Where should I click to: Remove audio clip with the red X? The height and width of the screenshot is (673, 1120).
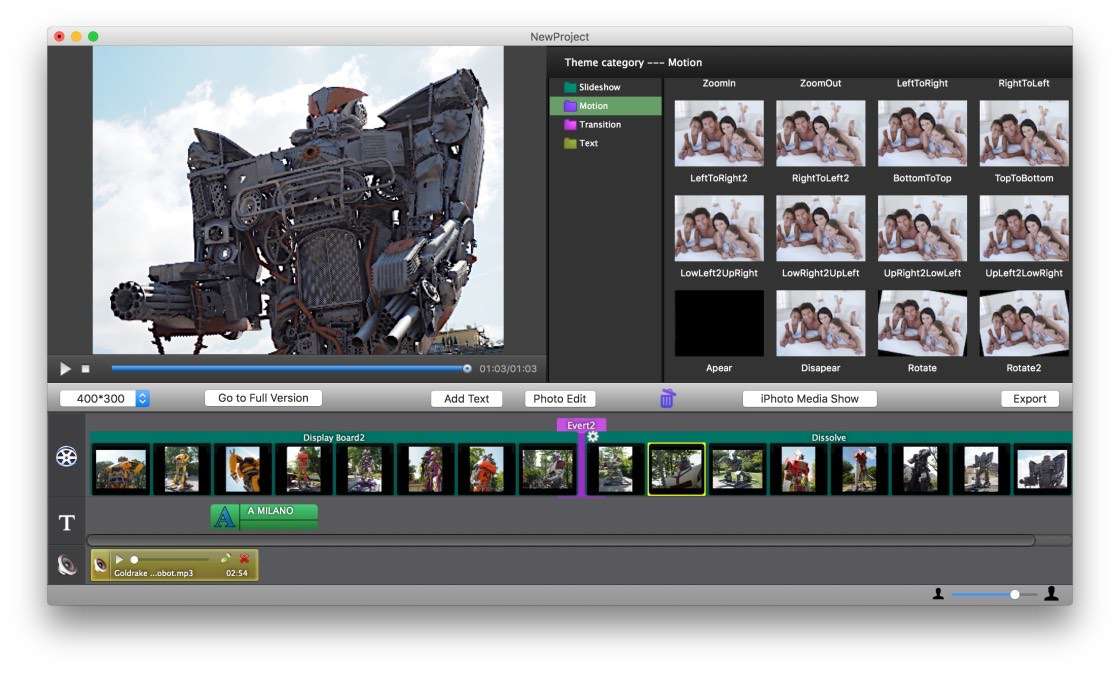[x=244, y=559]
